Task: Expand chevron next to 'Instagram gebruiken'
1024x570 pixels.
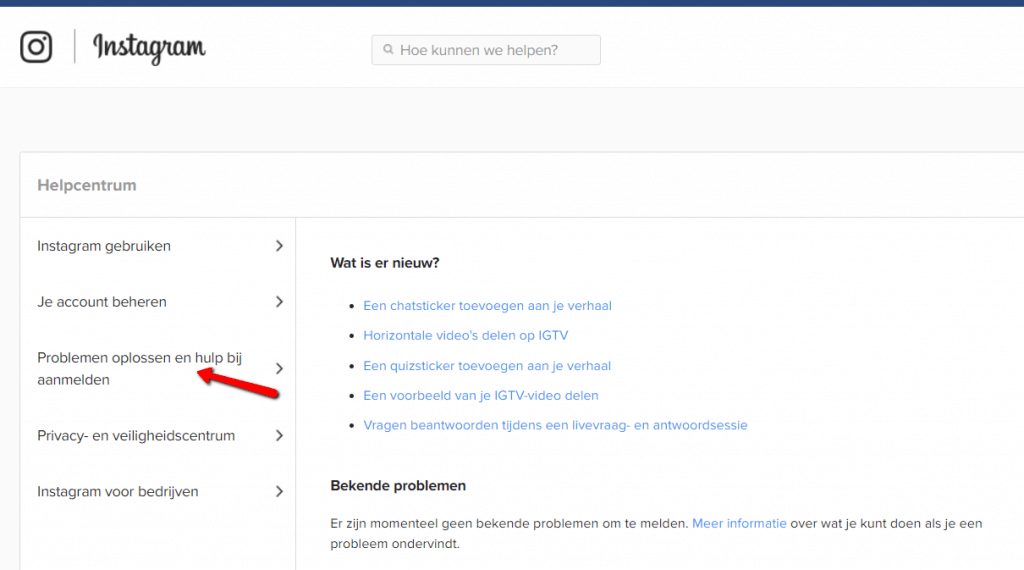Action: (x=279, y=246)
